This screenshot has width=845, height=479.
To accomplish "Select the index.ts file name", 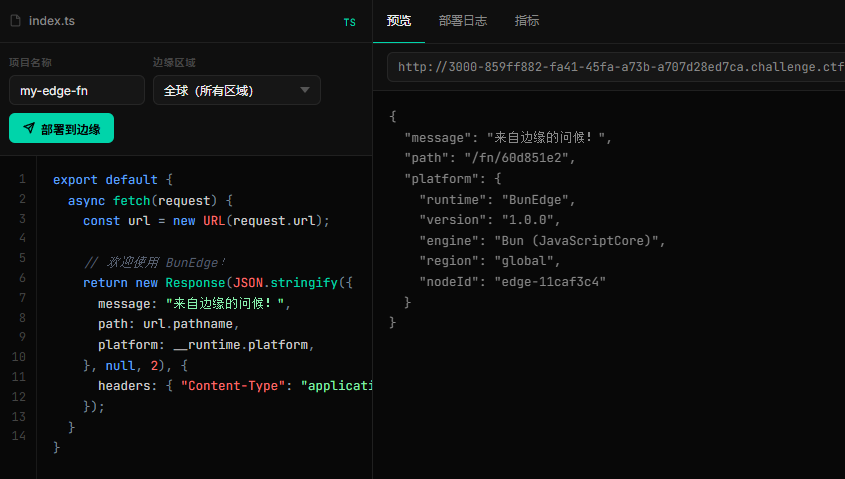I will coord(52,21).
